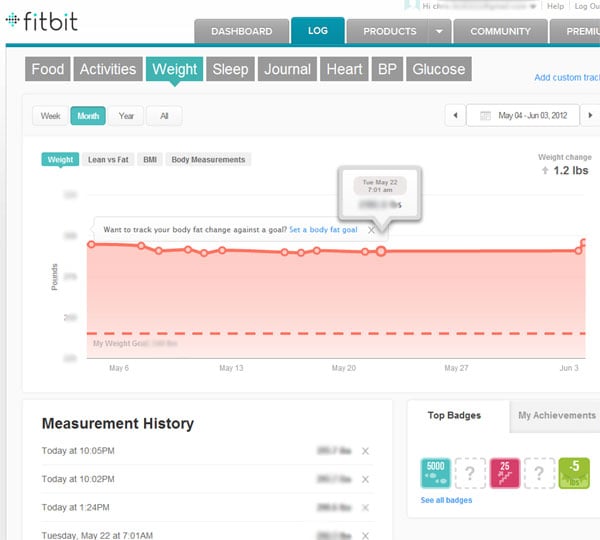Screen dimensions: 600x540
Task: Dismiss the body fat goal tip
Action: pos(371,230)
